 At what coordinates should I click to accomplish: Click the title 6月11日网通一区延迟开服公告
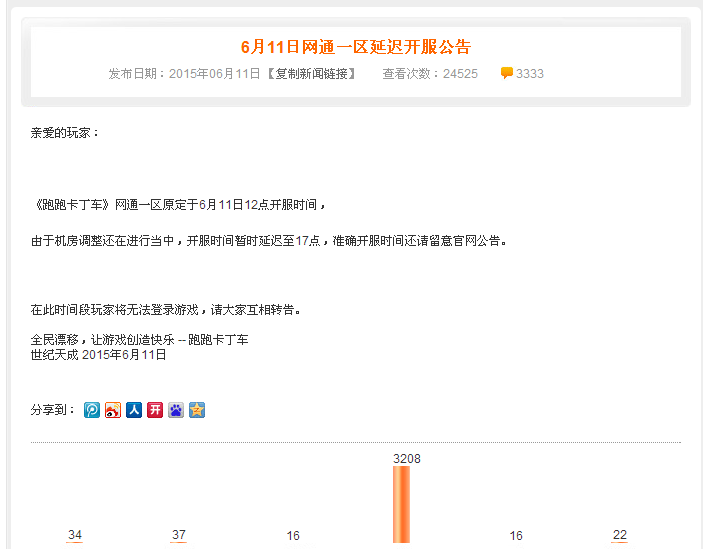point(356,47)
